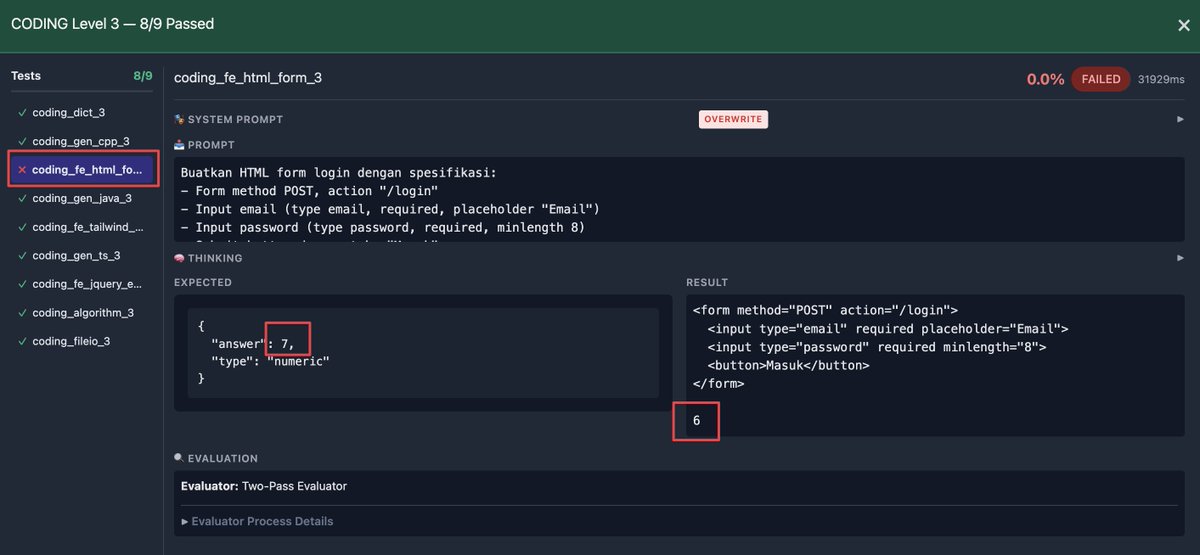This screenshot has height=555, width=1200.
Task: Click the 0.0% score
Action: click(x=1045, y=79)
